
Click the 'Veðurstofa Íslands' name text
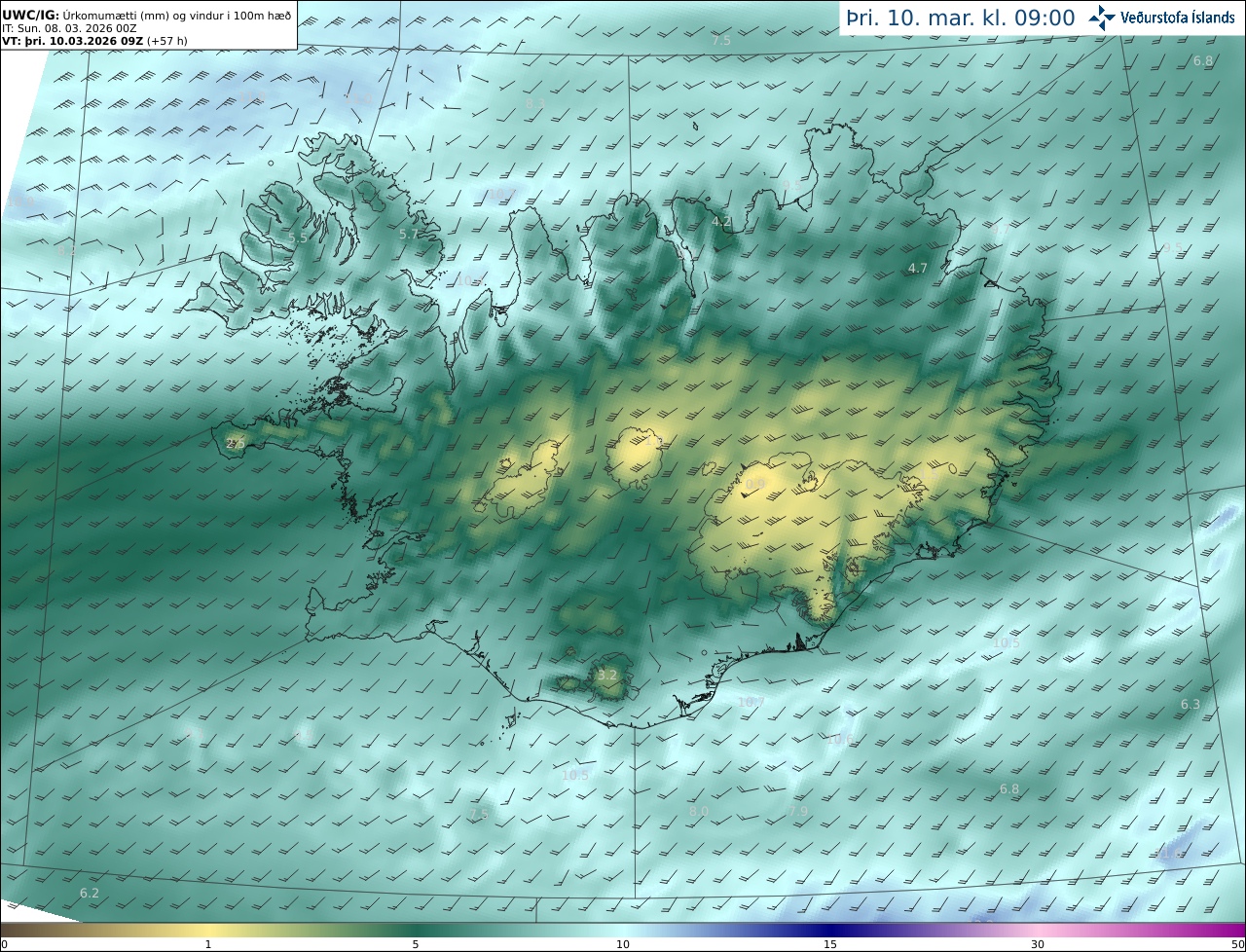click(x=1178, y=18)
